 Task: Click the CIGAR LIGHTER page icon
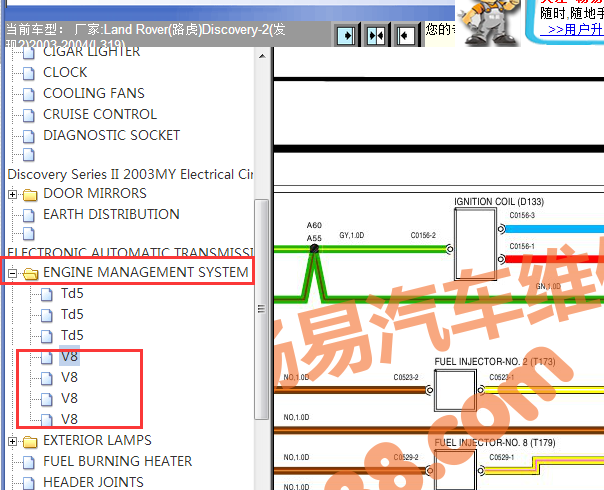[x=29, y=54]
